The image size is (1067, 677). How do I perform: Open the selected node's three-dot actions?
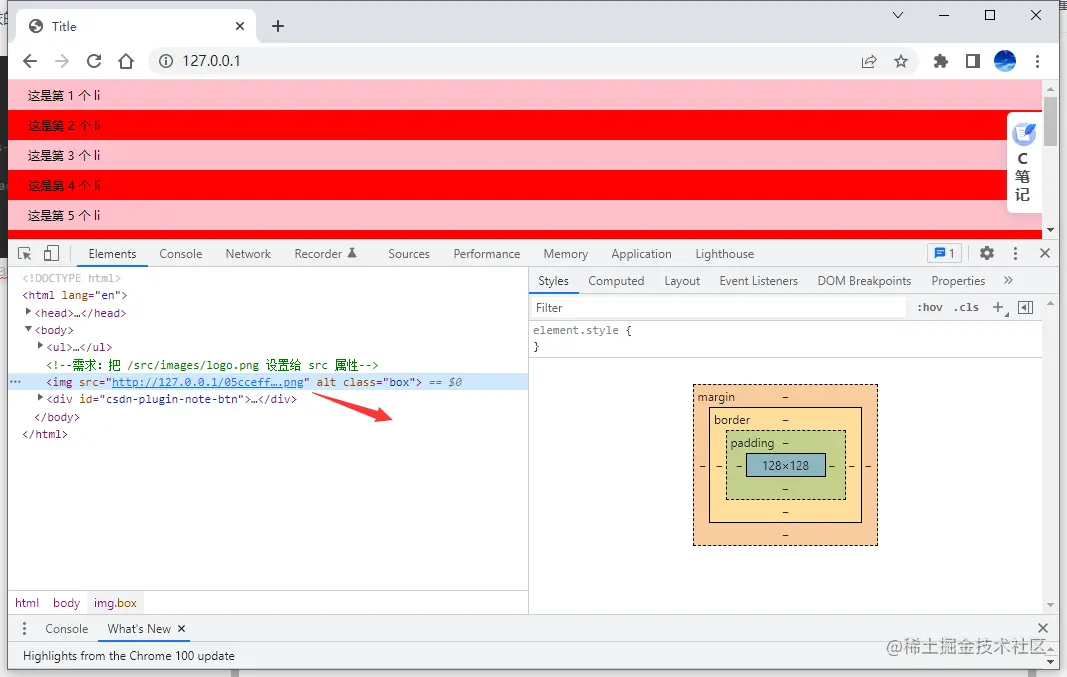point(16,382)
